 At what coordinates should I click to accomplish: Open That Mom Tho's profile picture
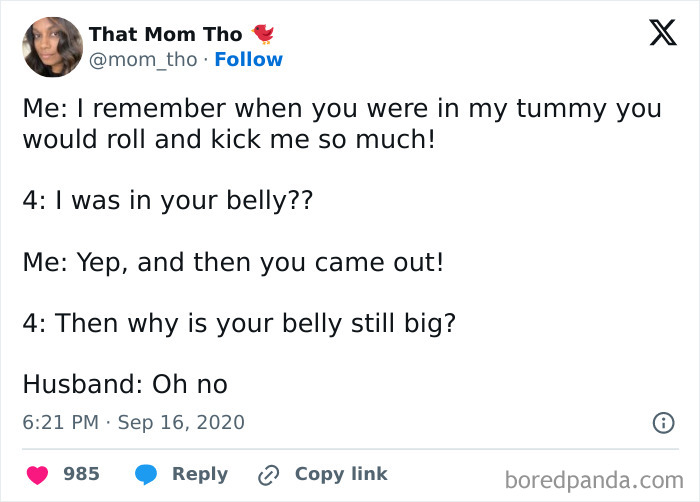[52, 47]
